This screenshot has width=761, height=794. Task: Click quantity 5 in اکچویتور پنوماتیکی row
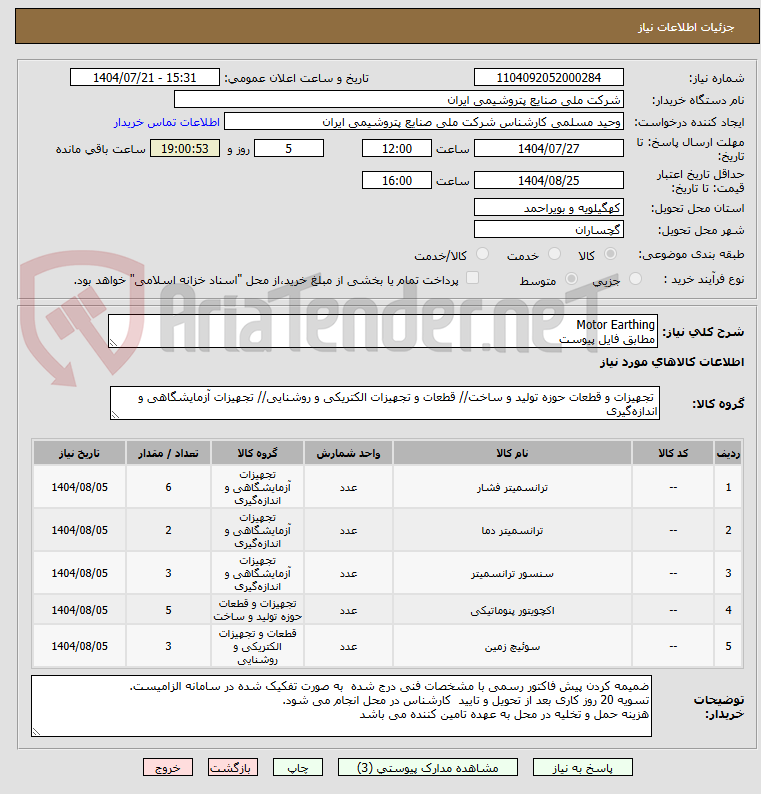(x=168, y=610)
